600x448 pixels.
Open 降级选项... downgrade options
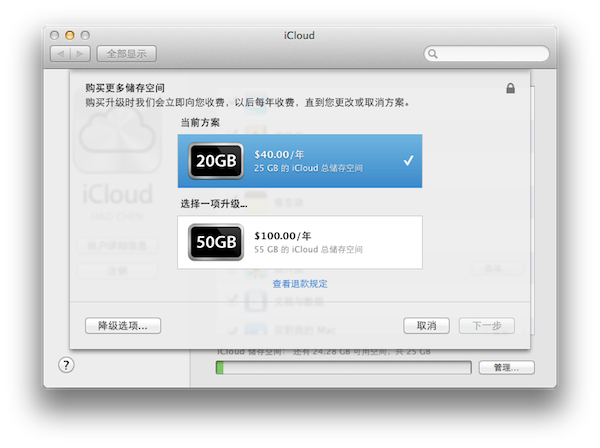click(x=123, y=326)
